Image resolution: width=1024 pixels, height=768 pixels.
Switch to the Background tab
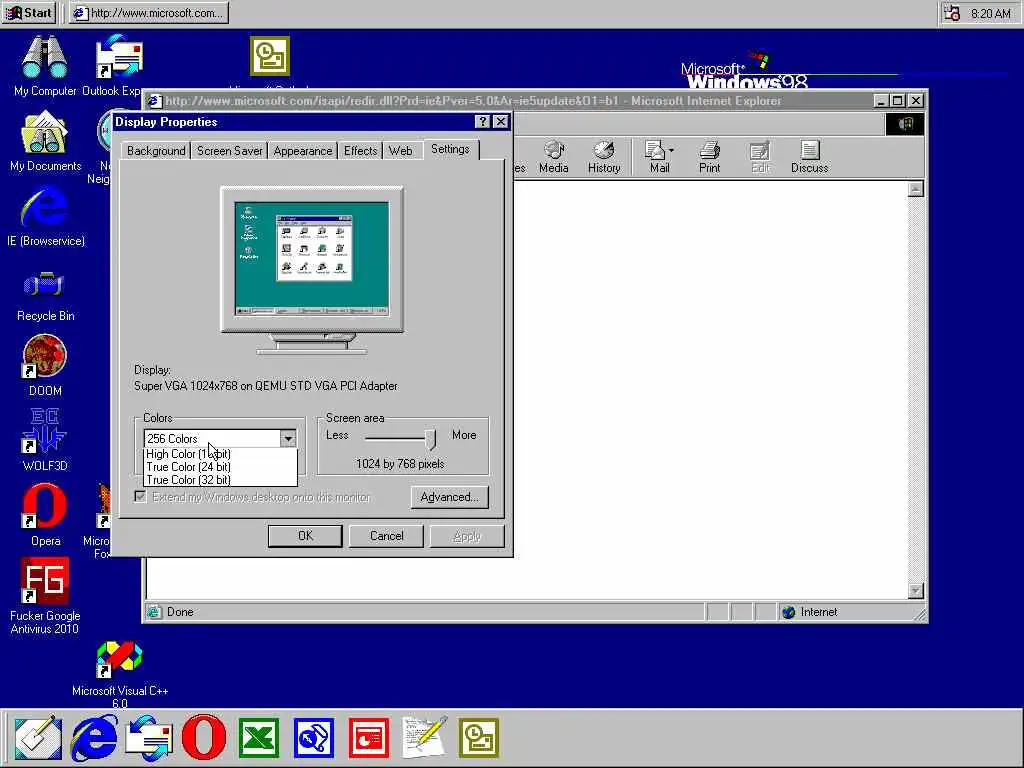(x=156, y=151)
